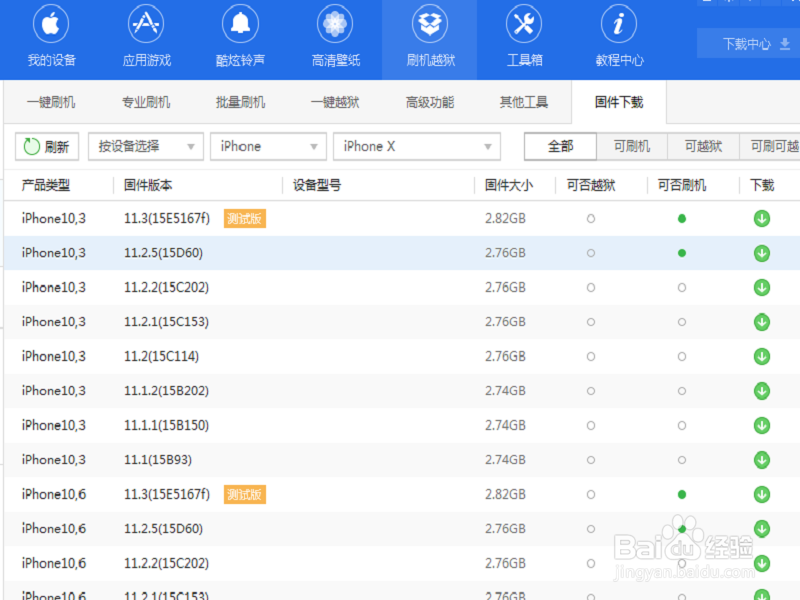Select row iPhone10,3 version 11.1(15B93)
The height and width of the screenshot is (600, 800).
pos(402,460)
